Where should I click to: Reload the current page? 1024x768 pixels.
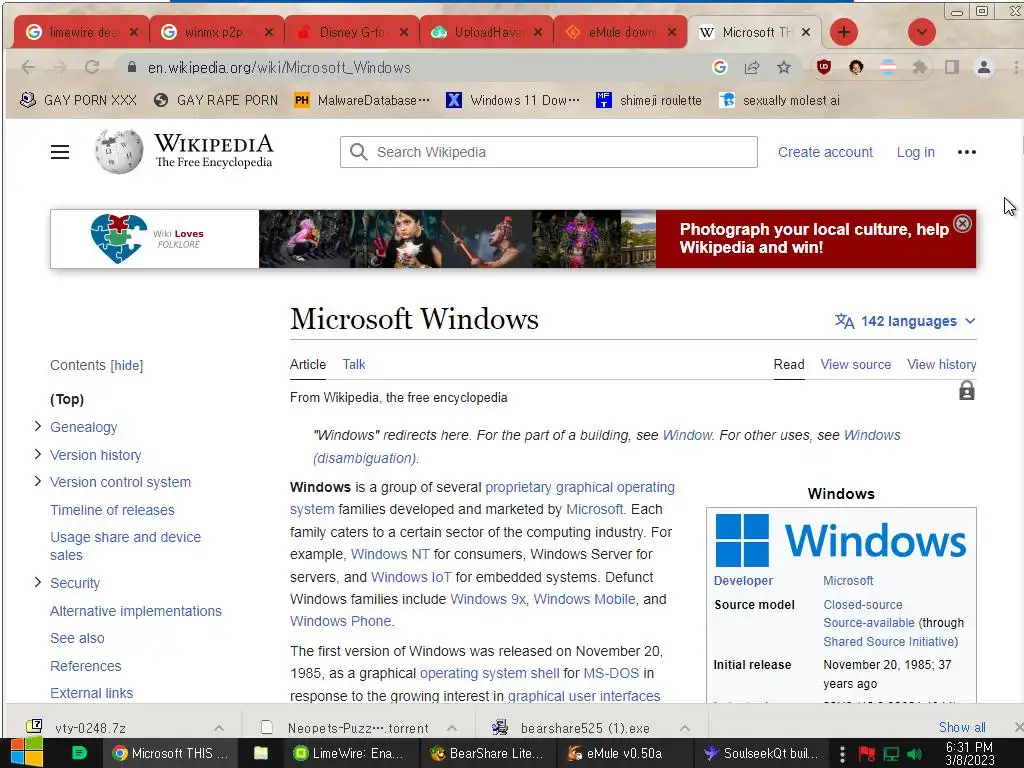92,67
